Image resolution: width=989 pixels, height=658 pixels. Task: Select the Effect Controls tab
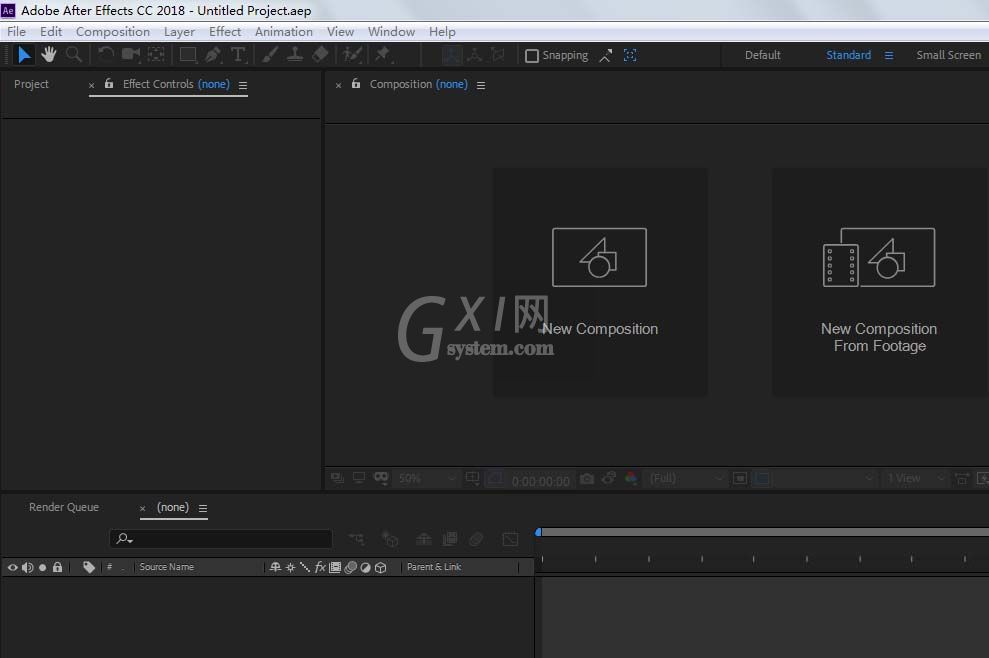(x=176, y=84)
